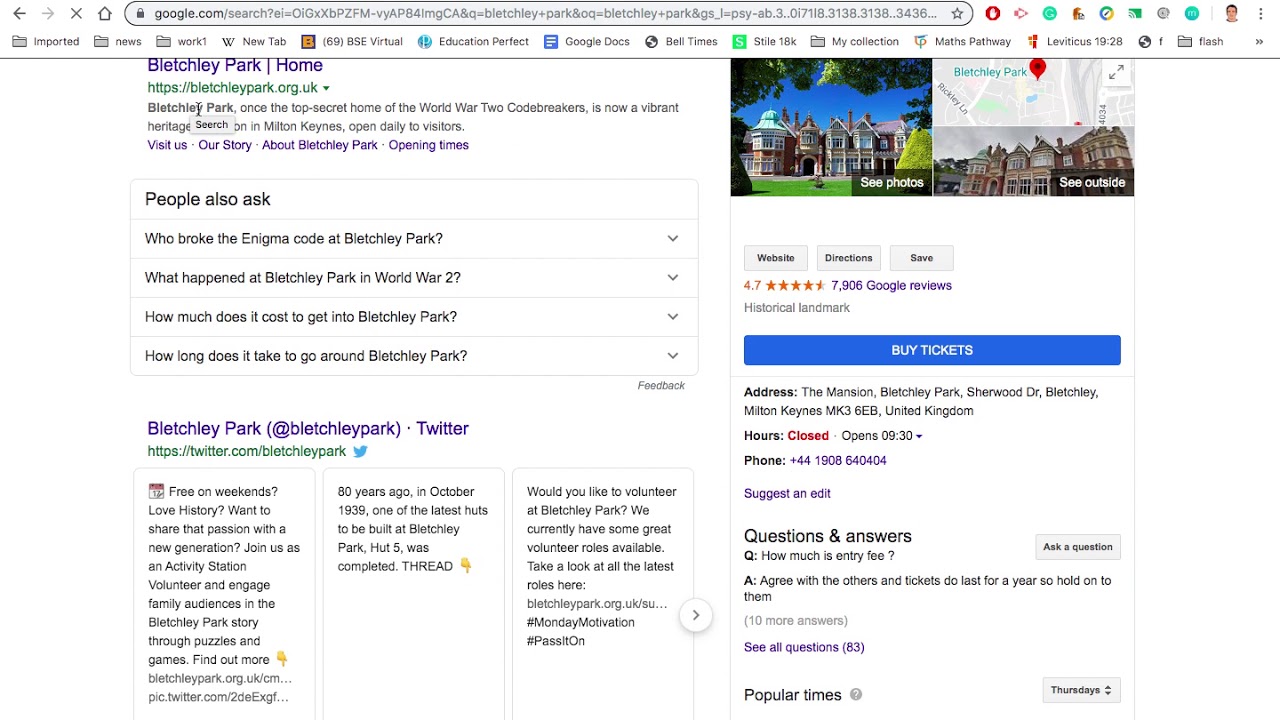Open the tweet about Activity Station Volunteer

click(224, 594)
